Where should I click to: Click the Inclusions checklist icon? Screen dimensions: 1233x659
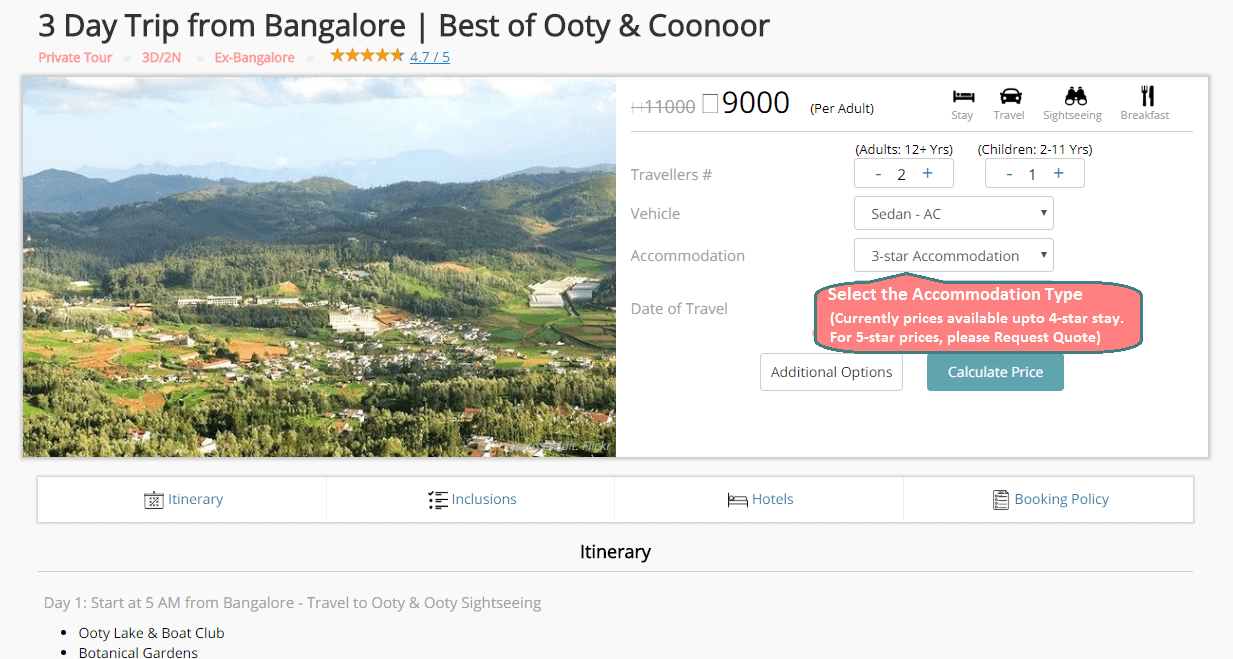[437, 500]
